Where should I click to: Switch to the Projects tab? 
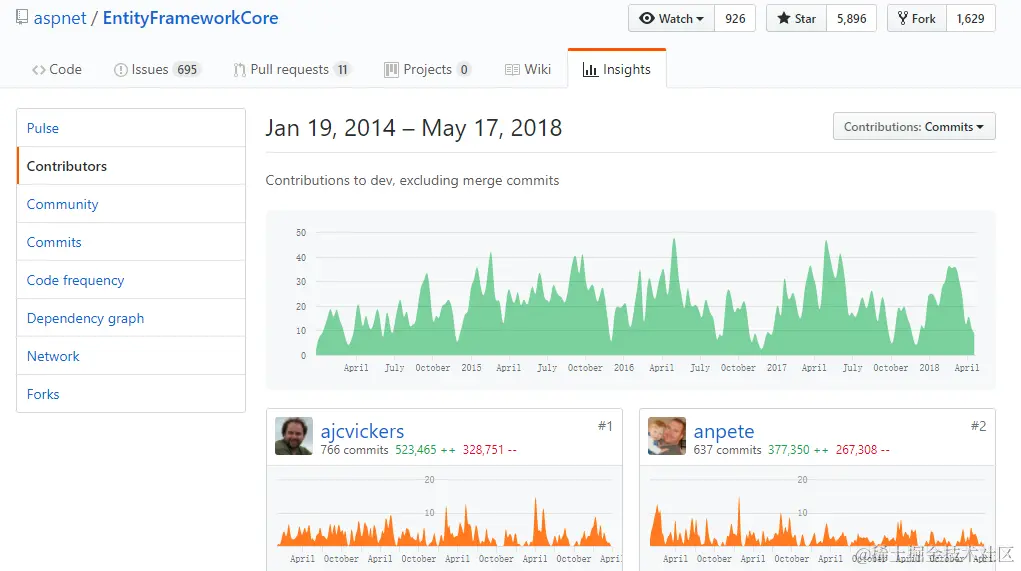point(427,69)
